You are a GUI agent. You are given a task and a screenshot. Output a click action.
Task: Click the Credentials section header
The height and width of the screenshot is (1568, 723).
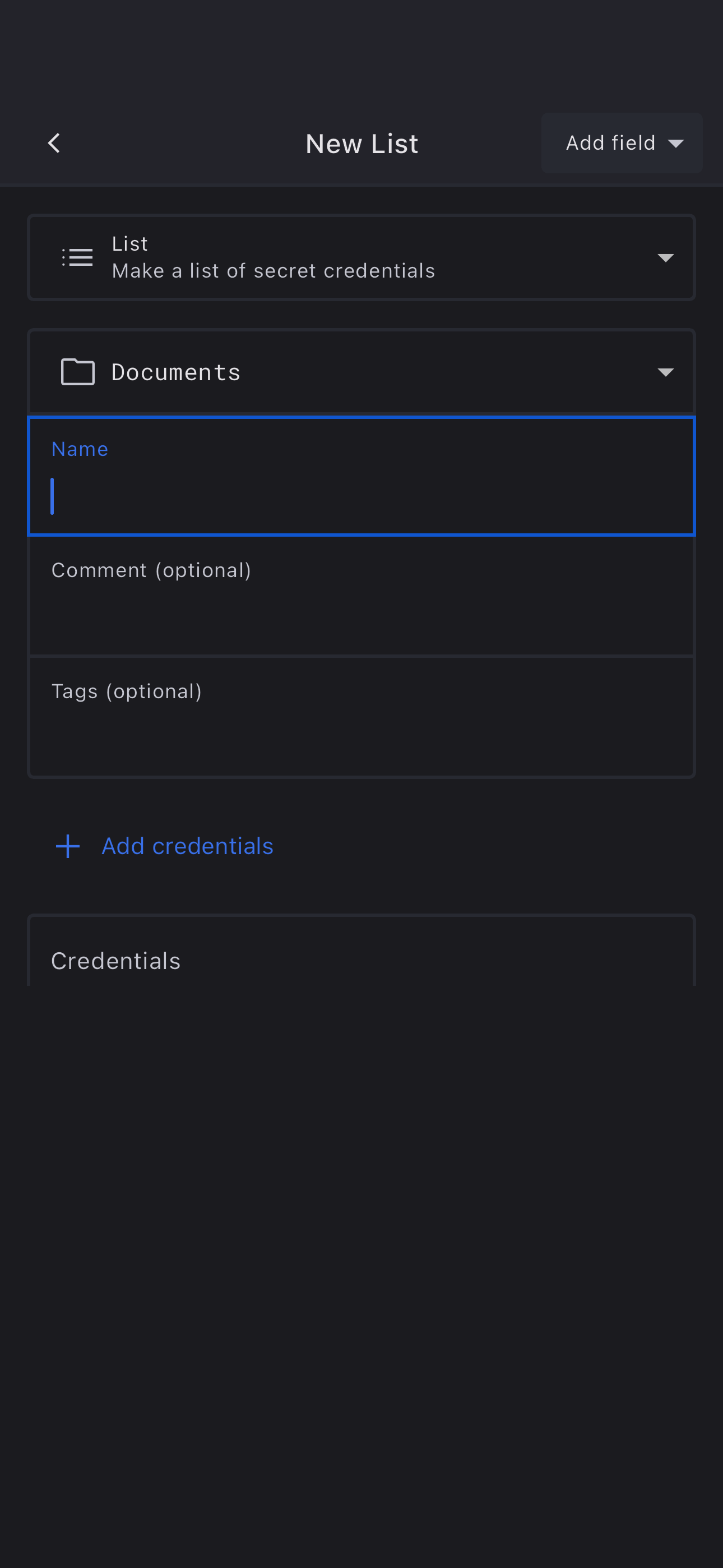point(115,961)
